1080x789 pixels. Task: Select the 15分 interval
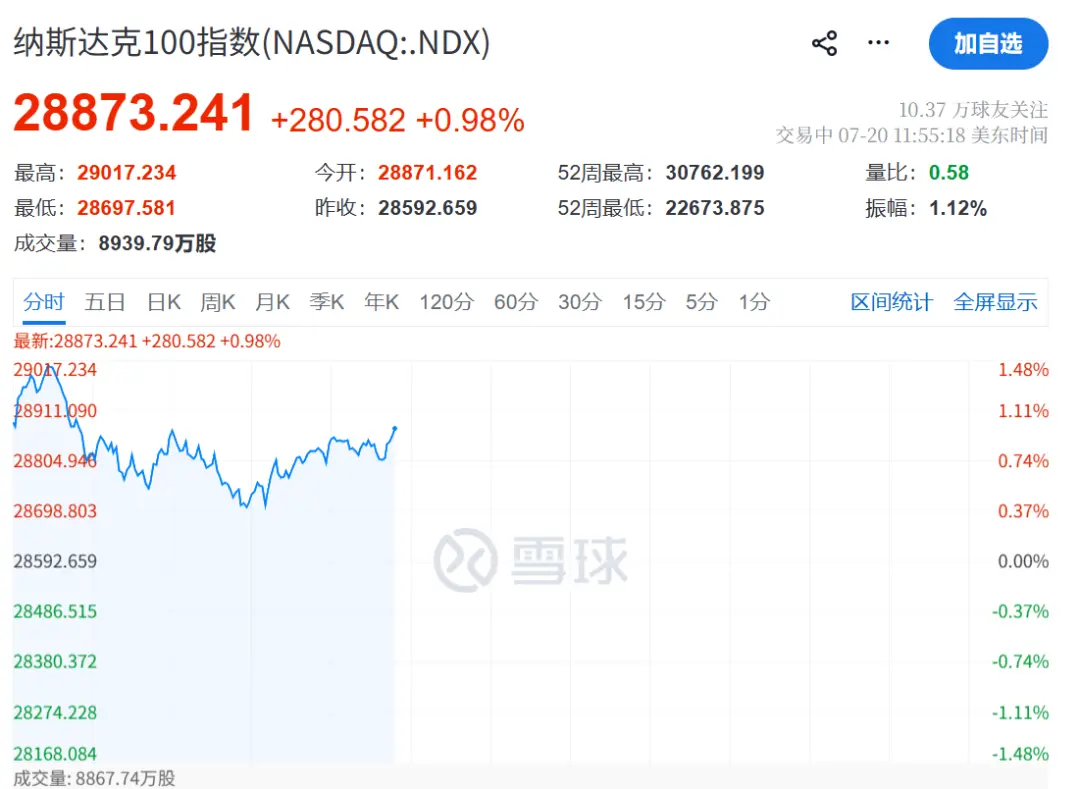tap(644, 302)
